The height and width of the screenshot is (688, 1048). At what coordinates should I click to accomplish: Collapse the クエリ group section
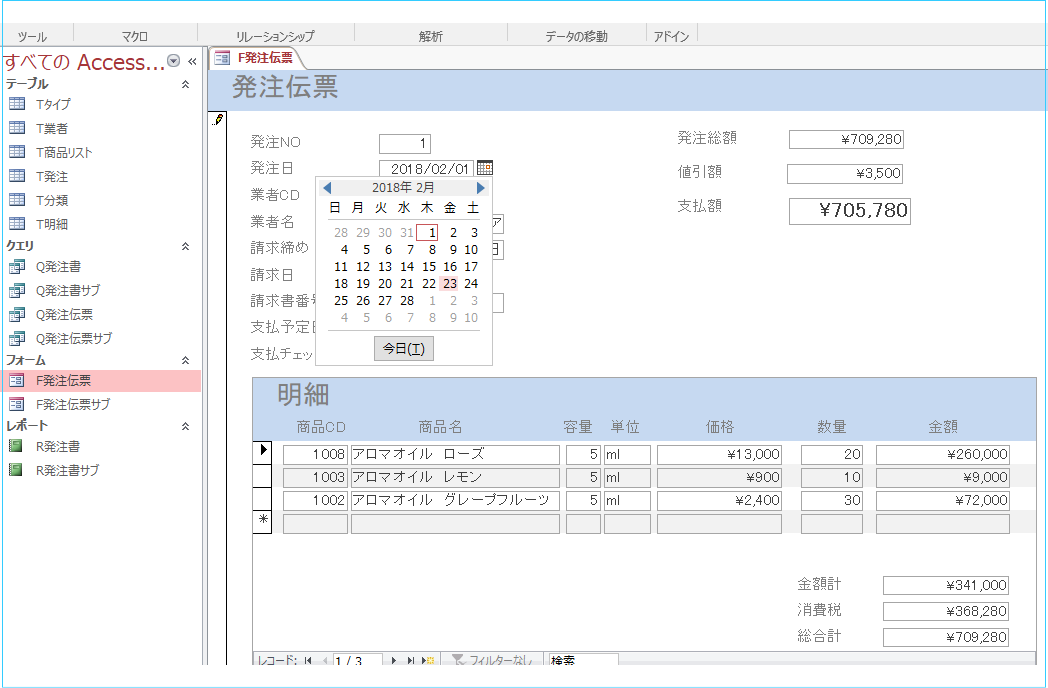[x=185, y=245]
